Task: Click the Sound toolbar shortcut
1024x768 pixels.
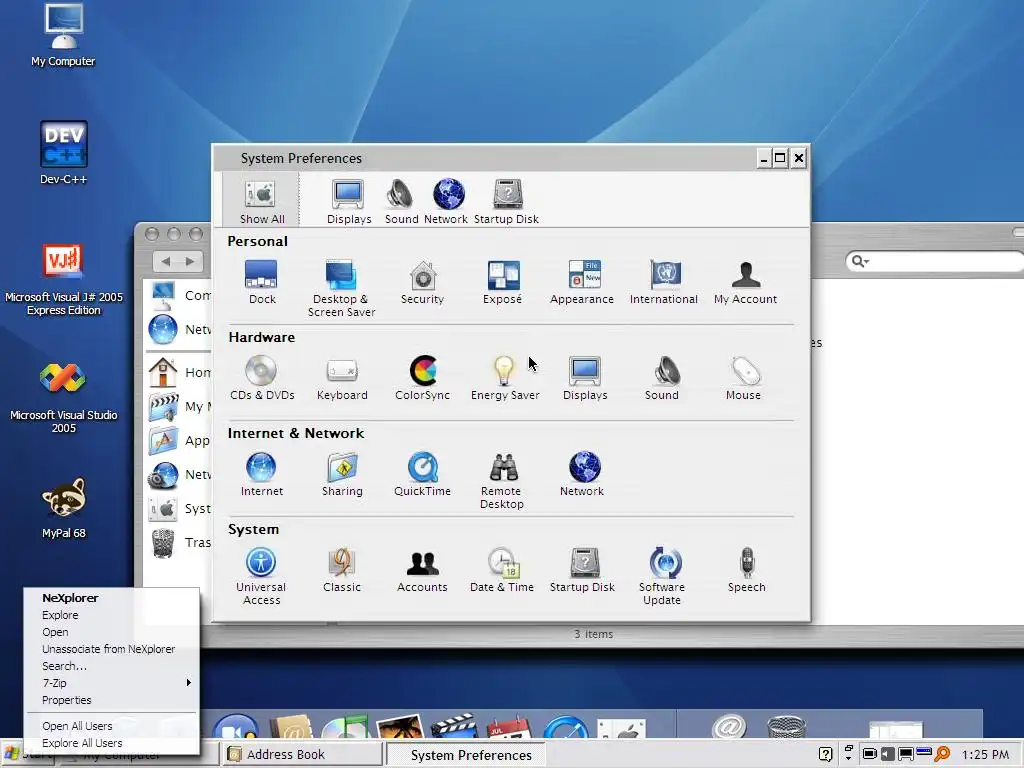Action: click(x=401, y=201)
